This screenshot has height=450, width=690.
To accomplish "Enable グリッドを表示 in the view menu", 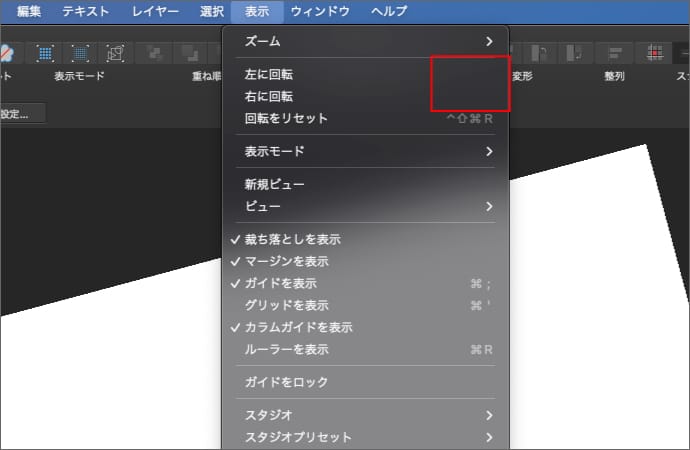I will point(286,305).
